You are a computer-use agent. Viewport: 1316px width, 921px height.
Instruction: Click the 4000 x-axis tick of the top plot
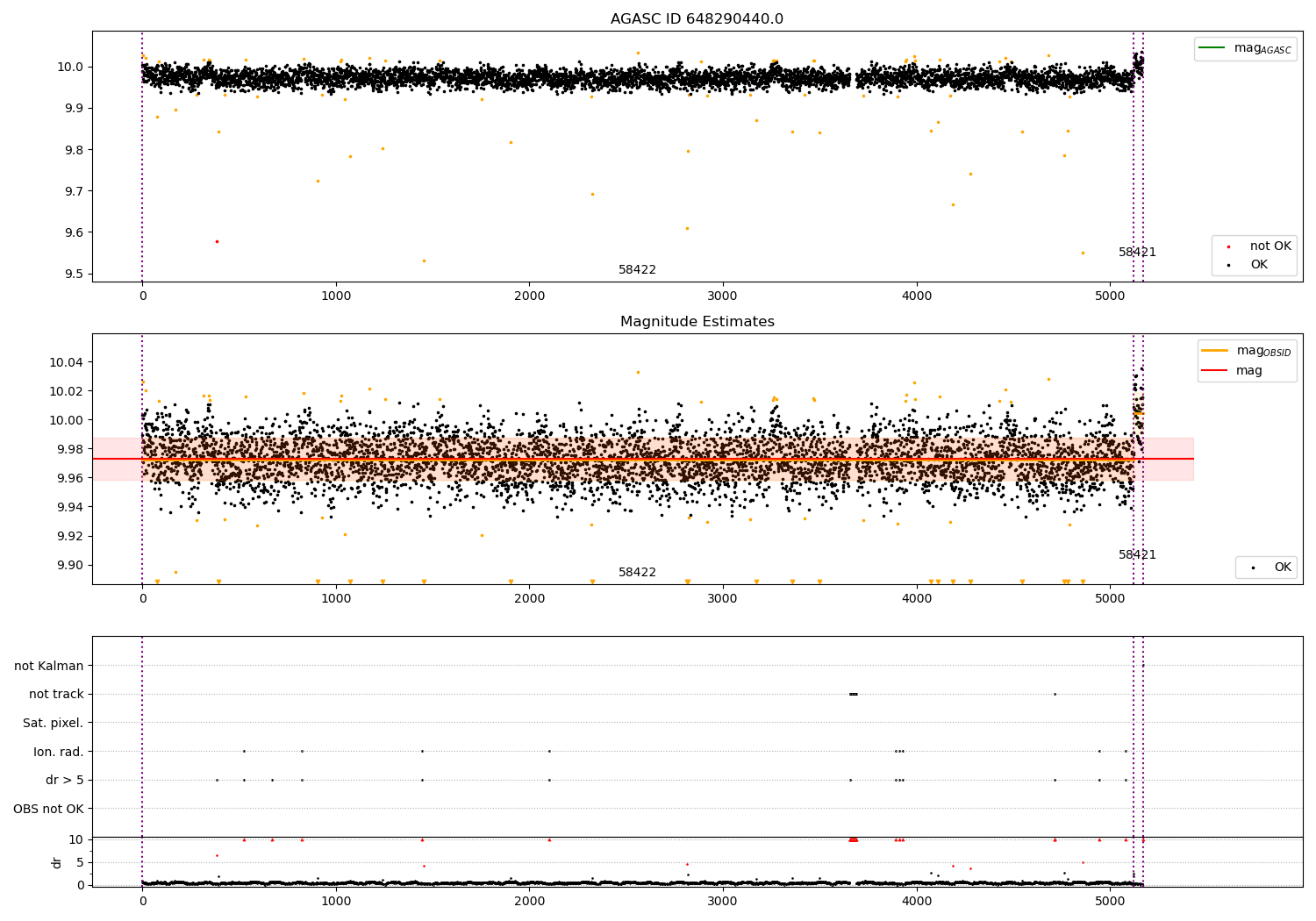(x=917, y=296)
